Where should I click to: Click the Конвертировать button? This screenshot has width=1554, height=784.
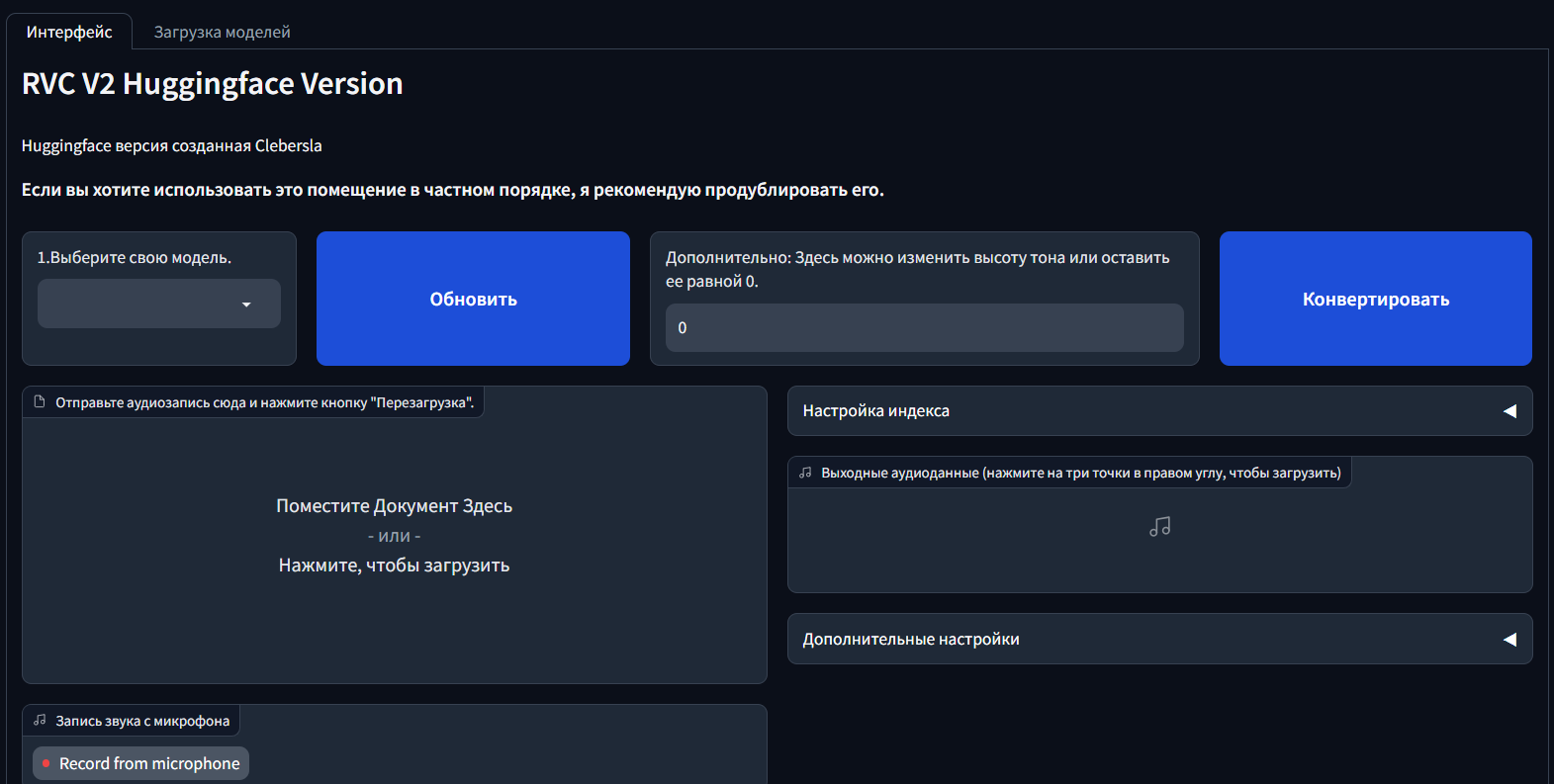pos(1376,299)
